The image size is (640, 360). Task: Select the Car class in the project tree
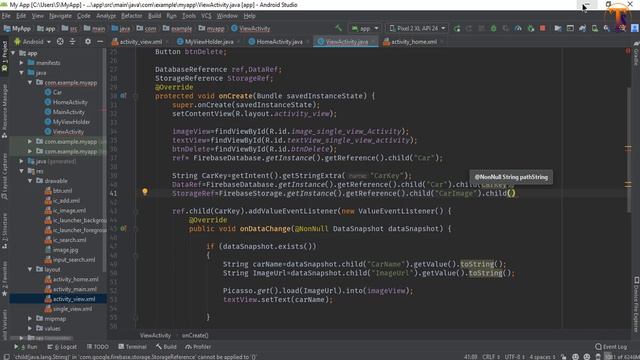point(57,92)
